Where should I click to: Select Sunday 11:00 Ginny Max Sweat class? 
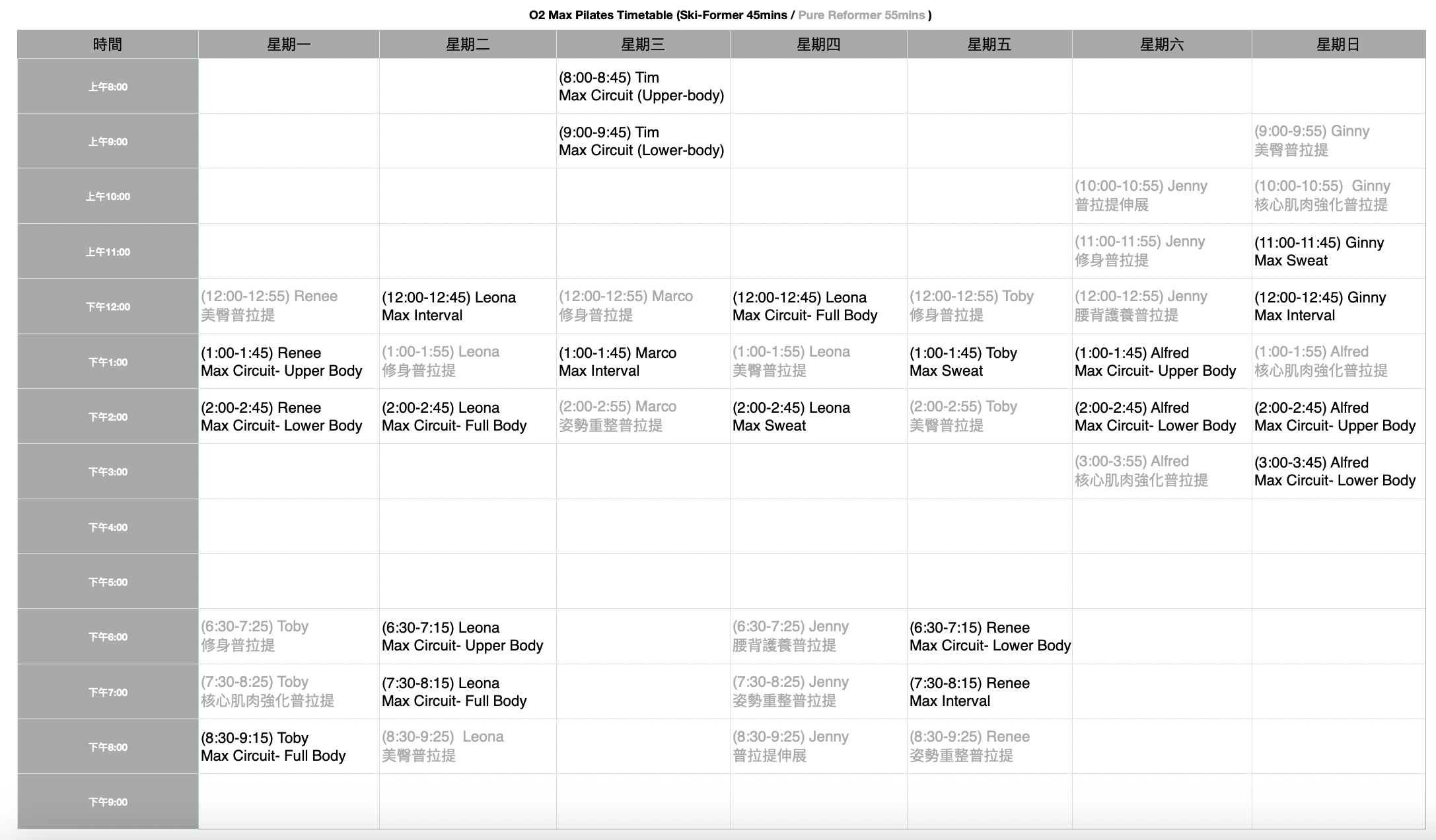coord(1318,252)
